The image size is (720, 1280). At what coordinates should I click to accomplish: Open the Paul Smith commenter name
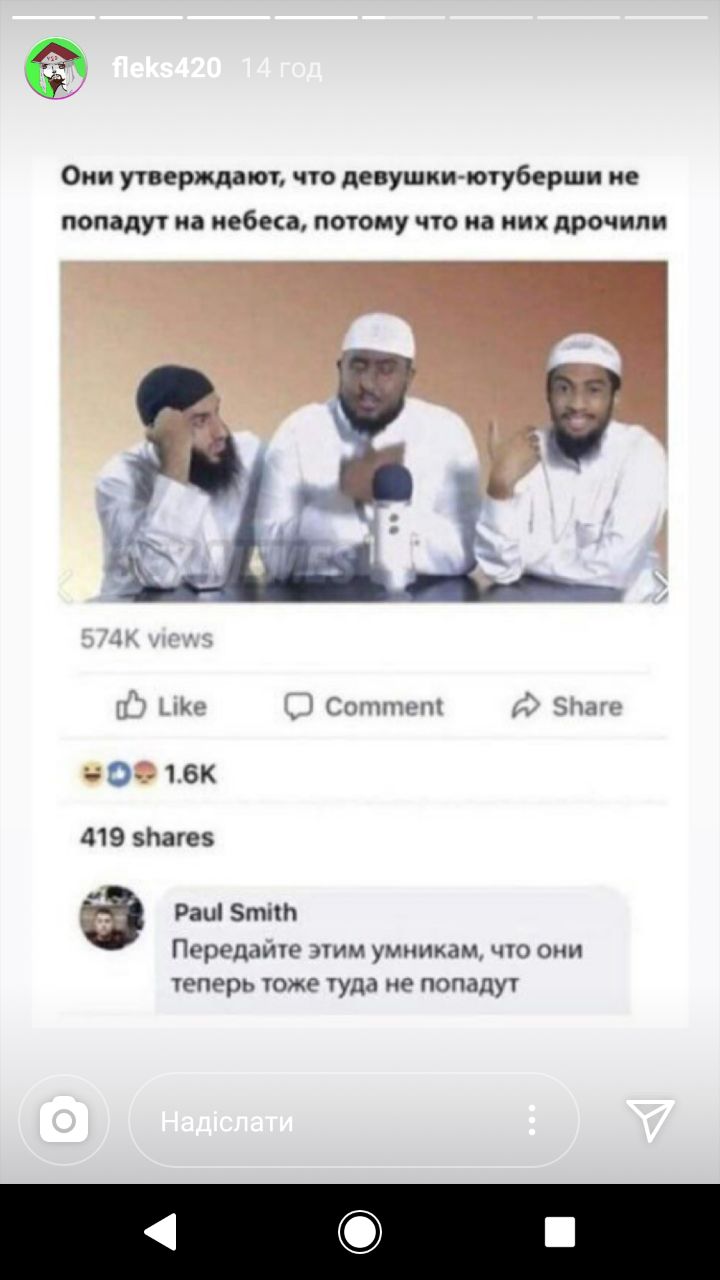click(x=235, y=912)
